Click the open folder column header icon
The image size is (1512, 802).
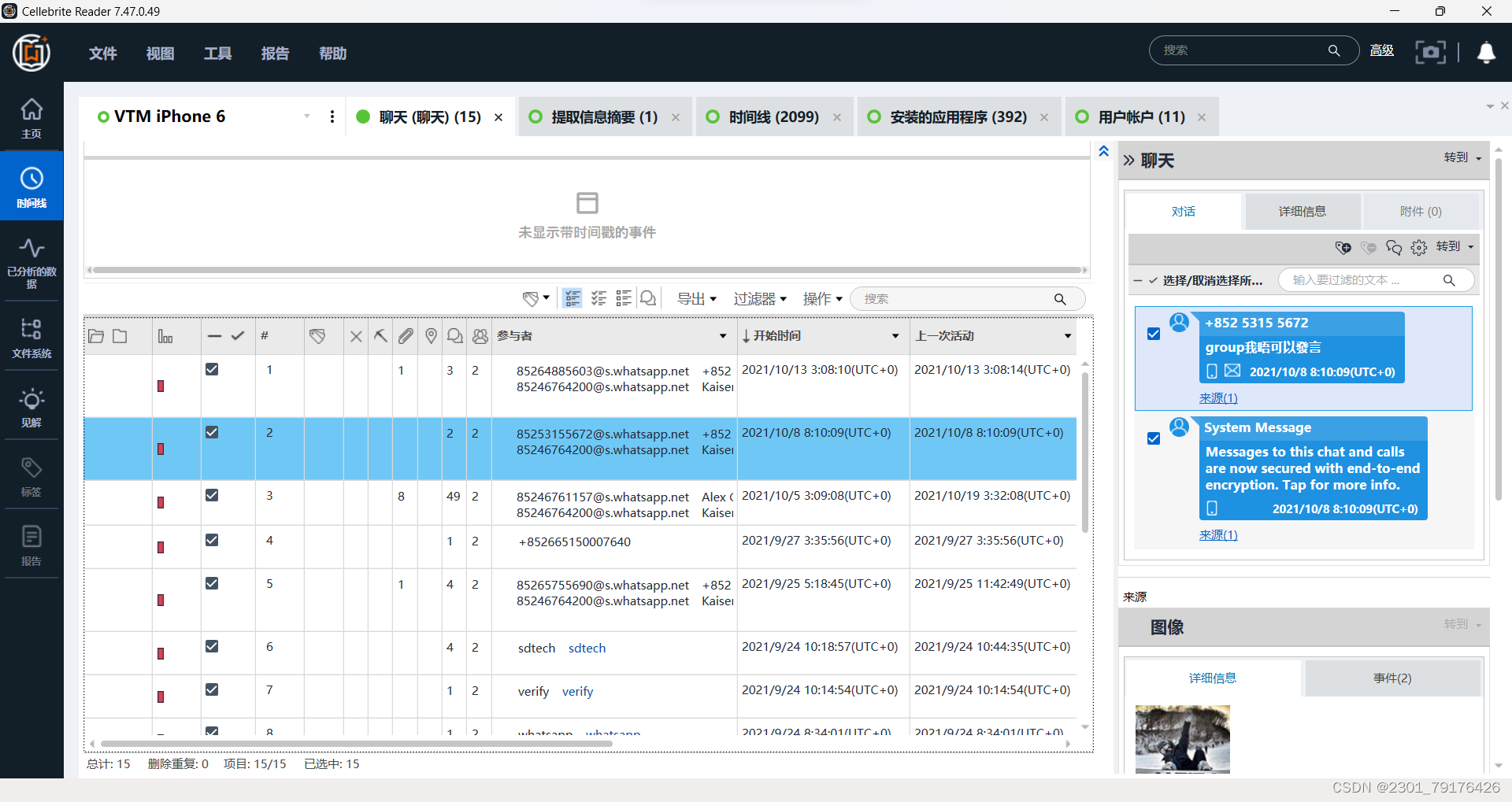point(96,336)
